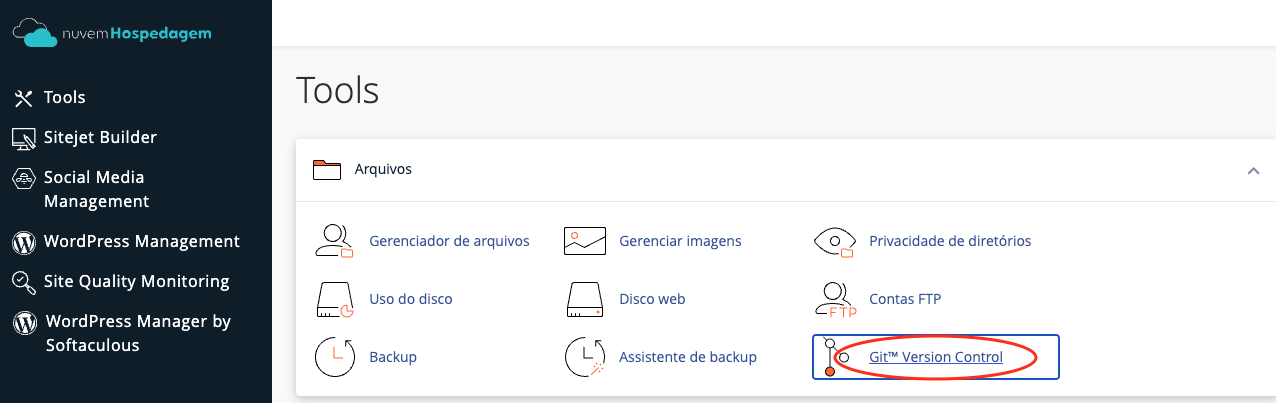1276x403 pixels.
Task: Click the Site Quality Monitoring magnifier icon
Action: 24,282
